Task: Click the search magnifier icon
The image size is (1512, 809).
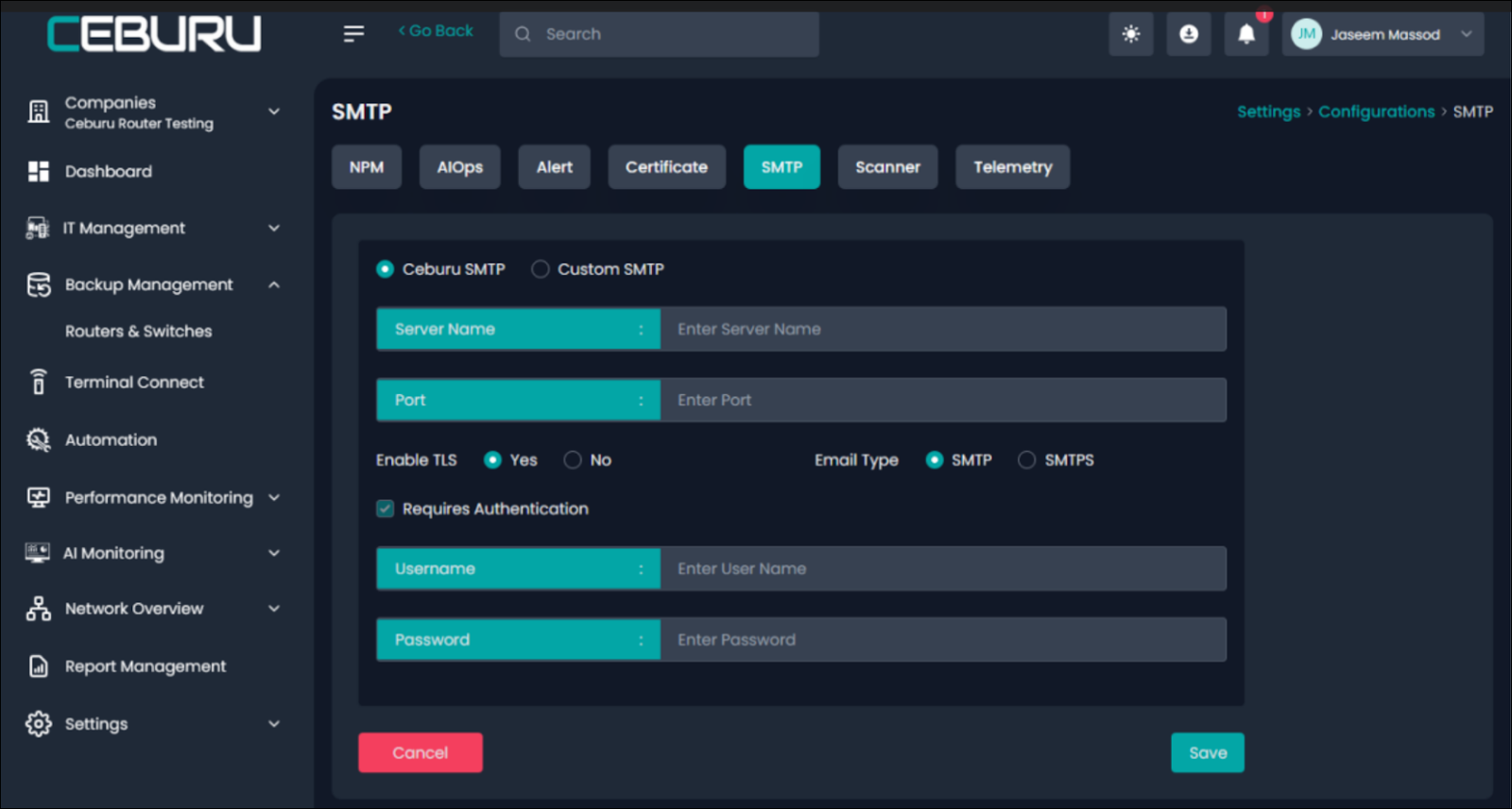Action: 523,34
